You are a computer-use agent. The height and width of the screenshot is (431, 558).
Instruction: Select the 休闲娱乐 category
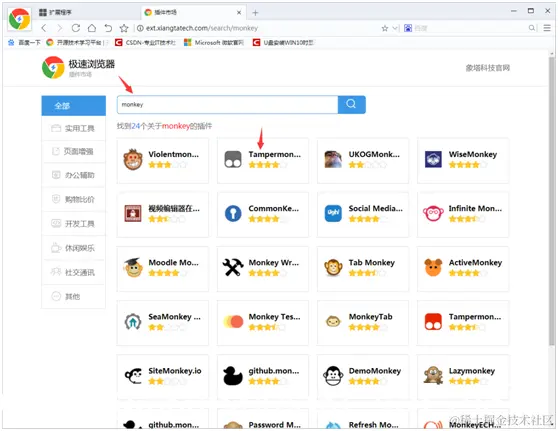[74, 248]
